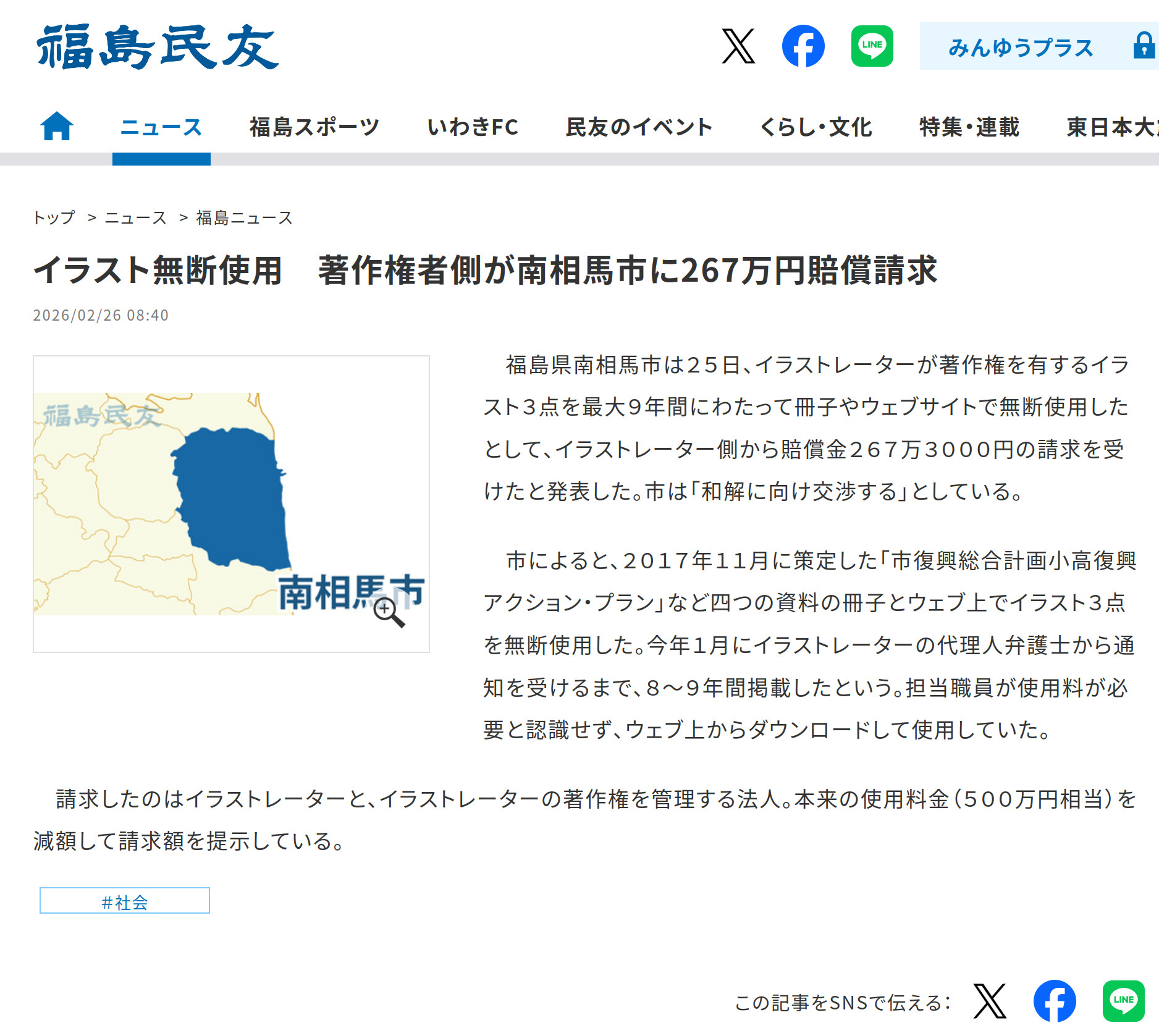Viewport: 1159px width, 1036px height.
Task: Click the 福島民友 site logo
Action: [x=158, y=47]
